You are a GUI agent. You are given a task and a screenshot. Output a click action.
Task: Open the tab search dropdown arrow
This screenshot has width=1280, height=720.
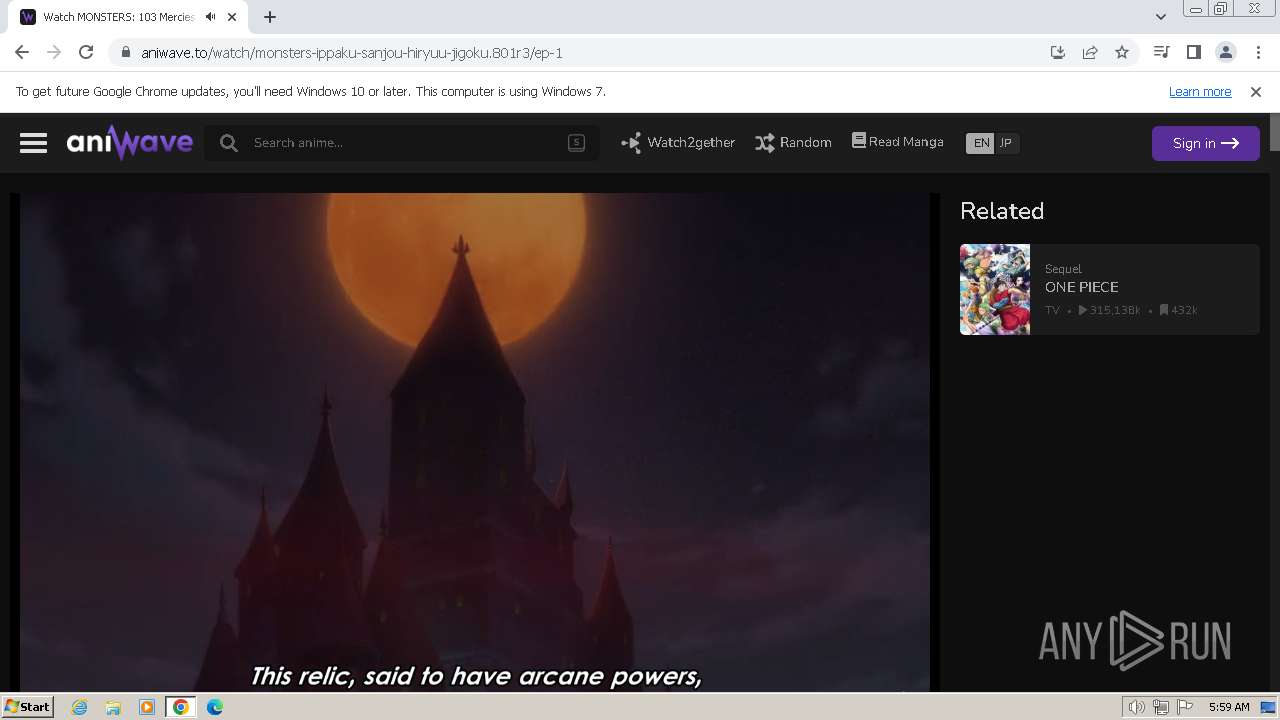(x=1161, y=17)
